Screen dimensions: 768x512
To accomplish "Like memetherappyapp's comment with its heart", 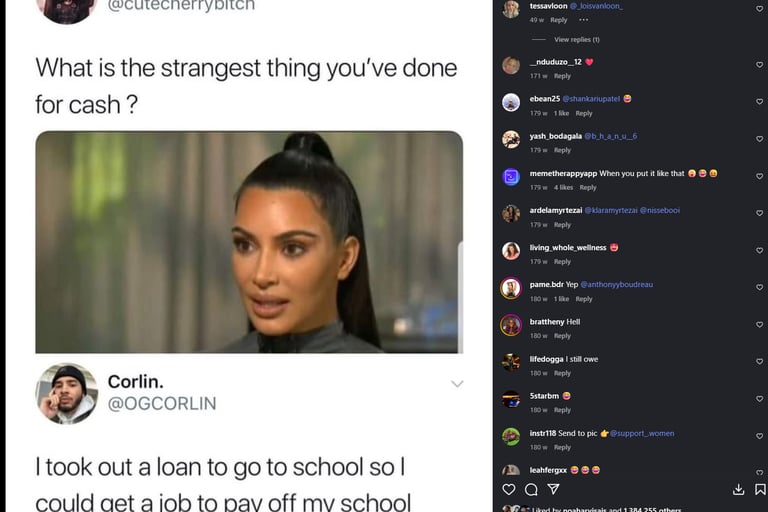I will point(759,176).
